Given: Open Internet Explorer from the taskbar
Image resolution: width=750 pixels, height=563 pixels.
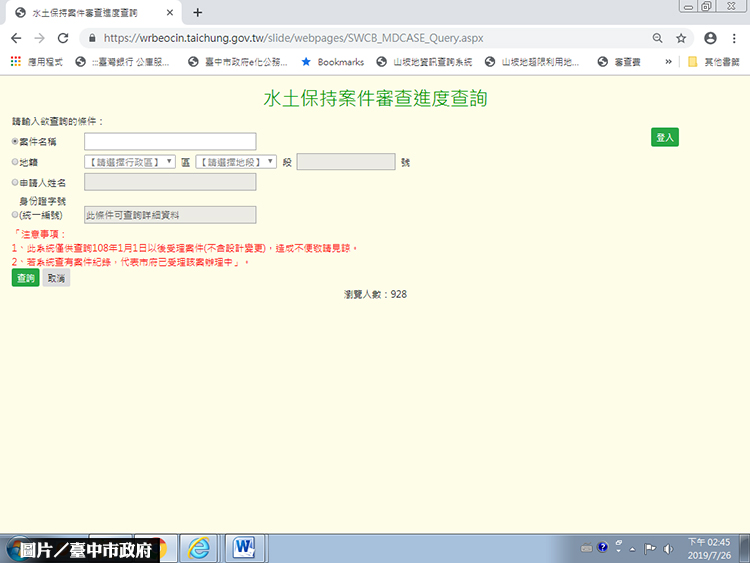Looking at the screenshot, I should point(200,547).
